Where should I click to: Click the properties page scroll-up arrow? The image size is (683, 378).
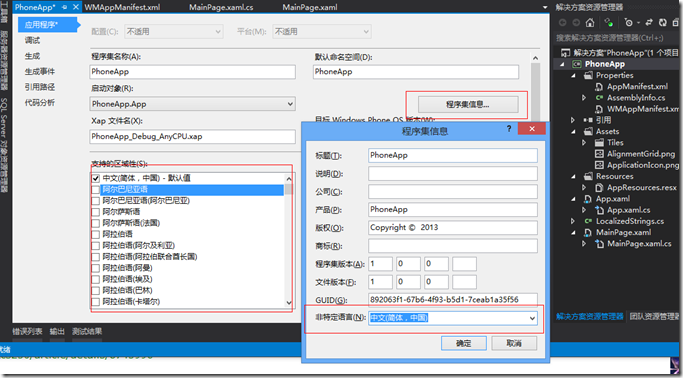click(x=535, y=58)
